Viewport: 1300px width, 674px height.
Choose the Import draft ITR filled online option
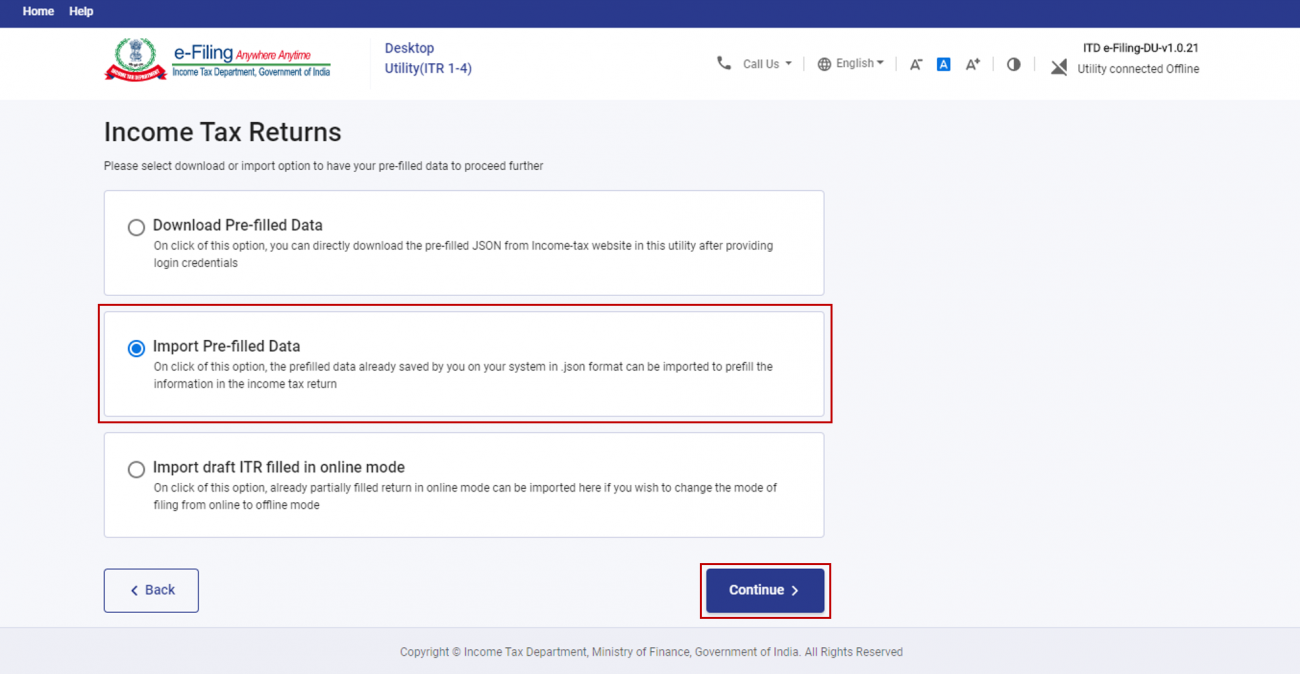pos(136,469)
